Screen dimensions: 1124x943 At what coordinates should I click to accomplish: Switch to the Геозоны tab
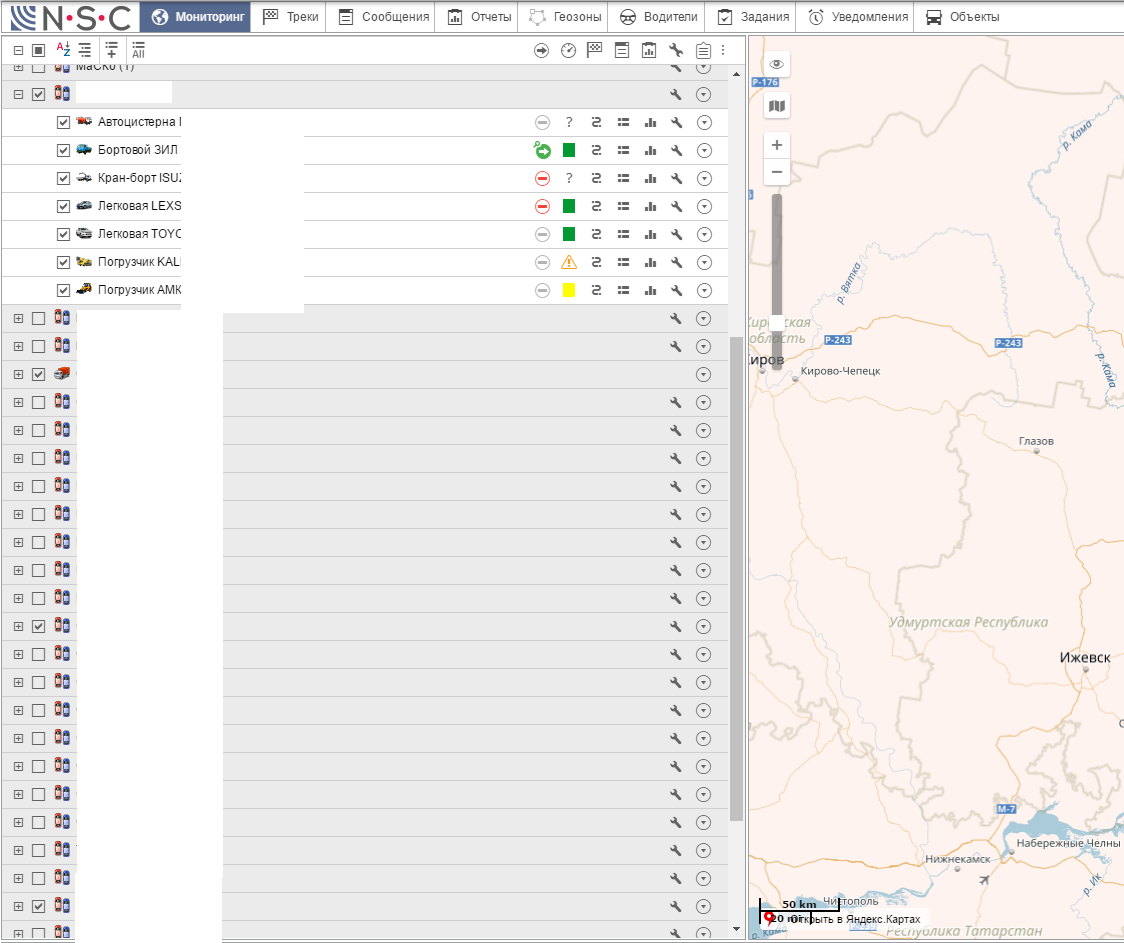[x=567, y=17]
